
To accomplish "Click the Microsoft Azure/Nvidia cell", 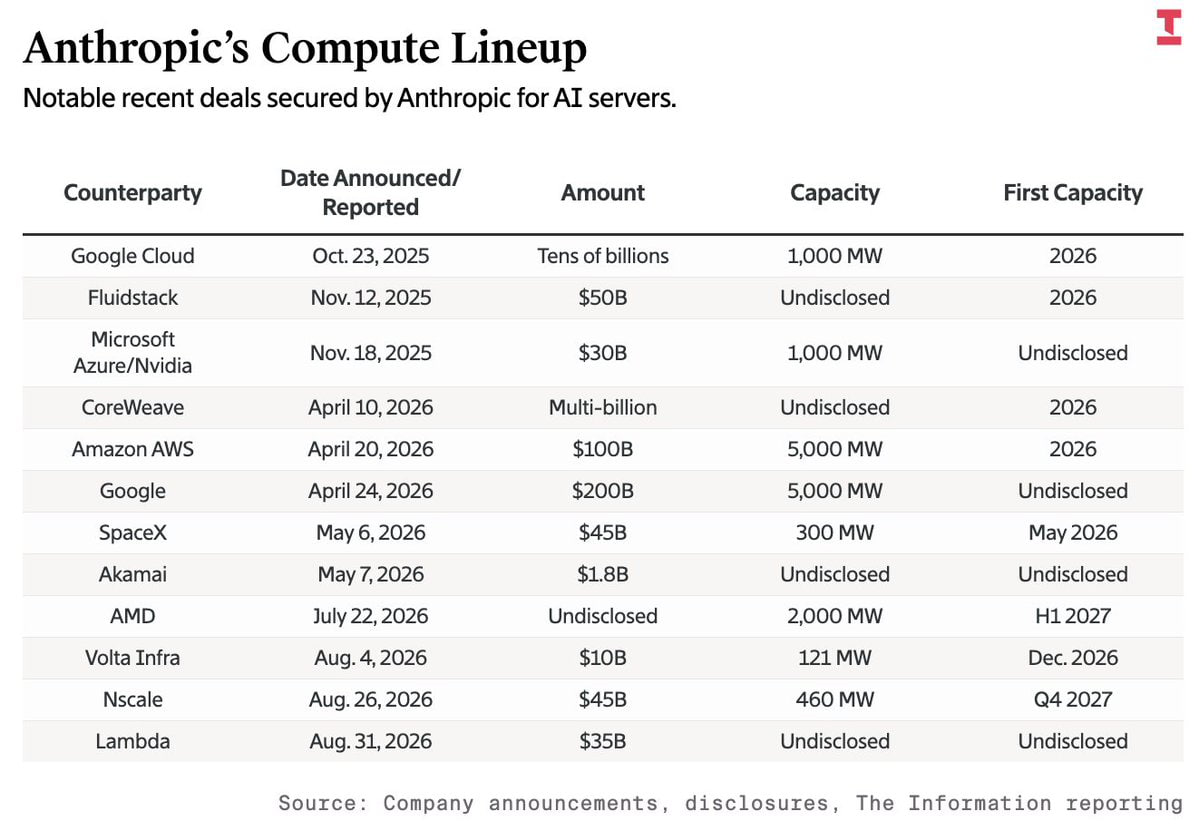I will click(132, 352).
